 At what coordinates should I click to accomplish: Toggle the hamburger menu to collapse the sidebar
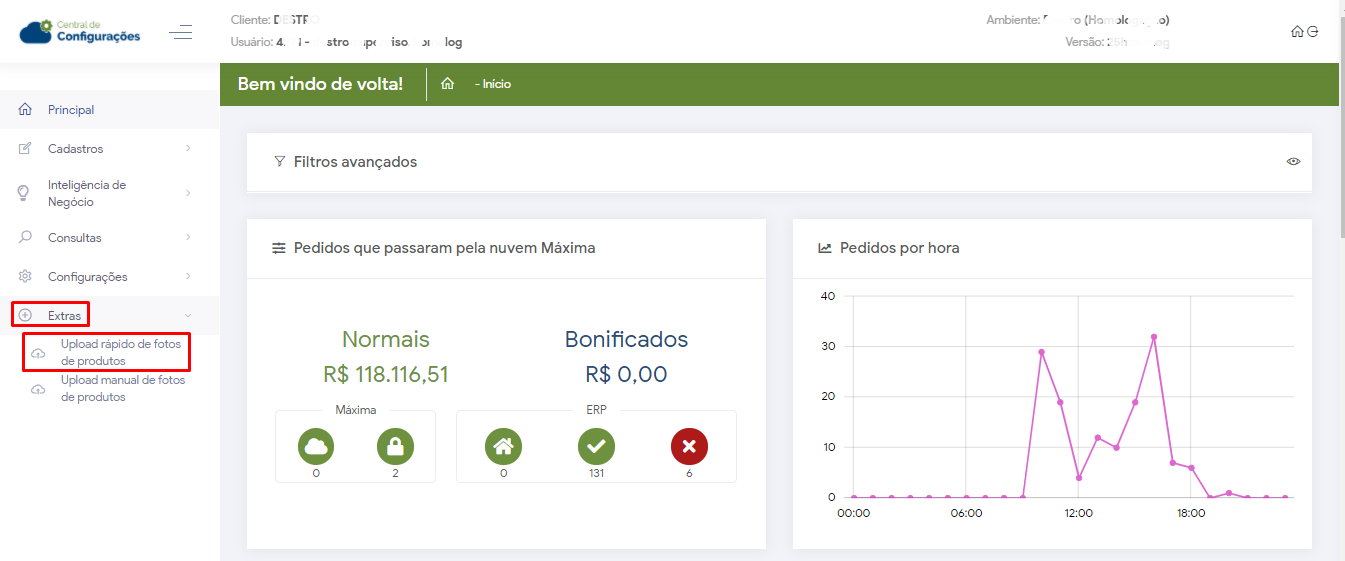181,33
